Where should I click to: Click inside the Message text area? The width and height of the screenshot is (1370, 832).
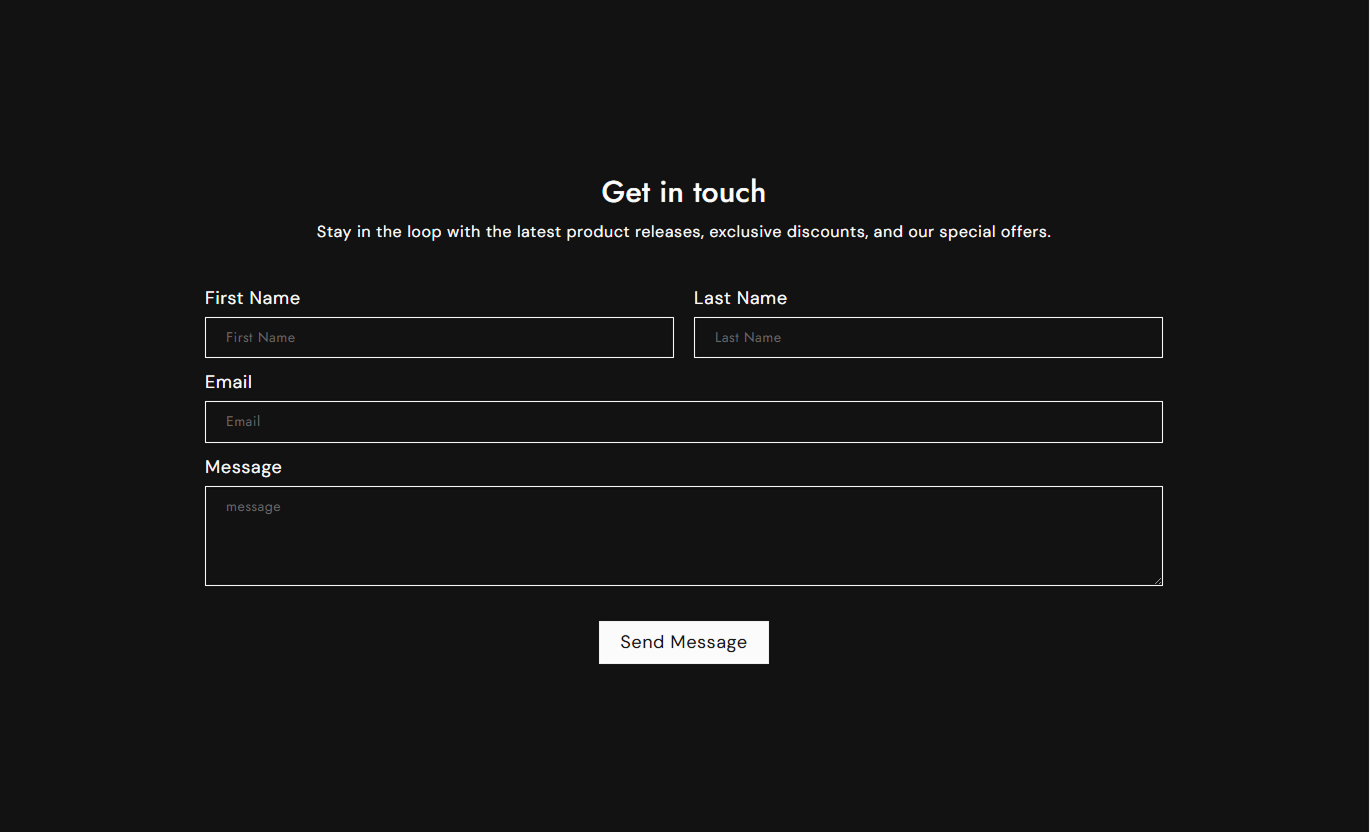point(684,536)
